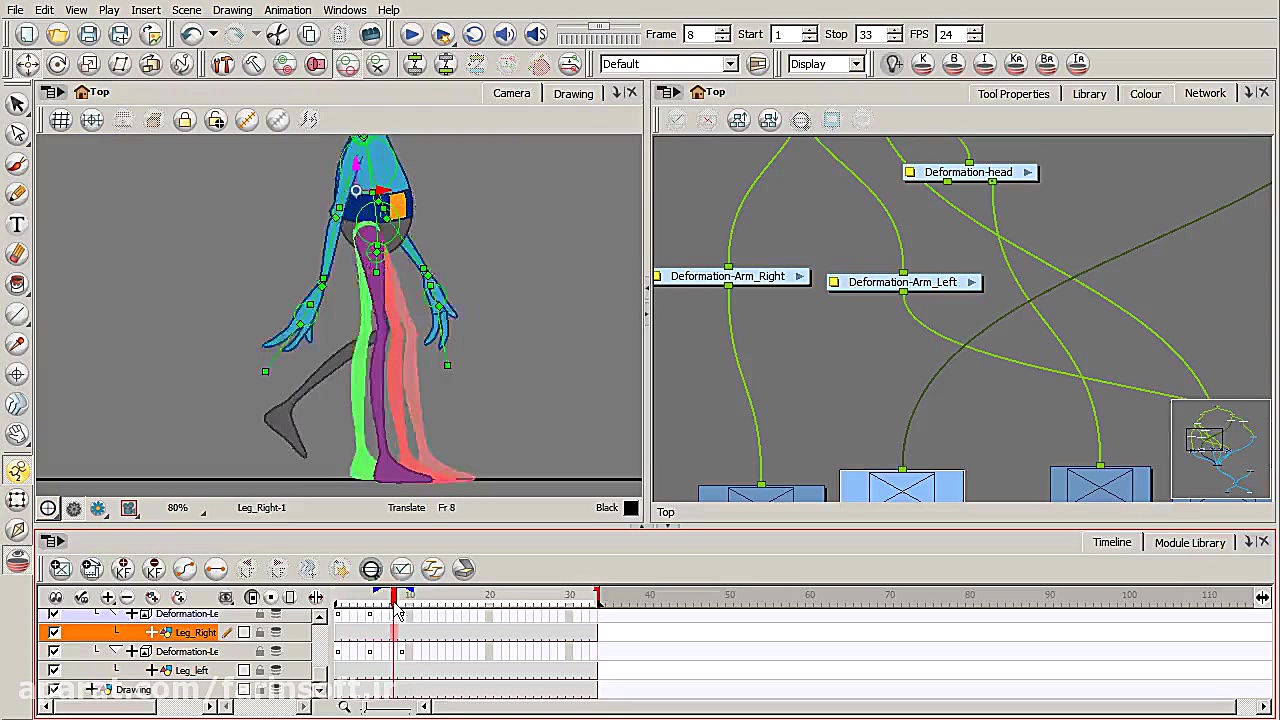
Task: Select the arrow Select tool in left toolbar
Action: pos(17,104)
